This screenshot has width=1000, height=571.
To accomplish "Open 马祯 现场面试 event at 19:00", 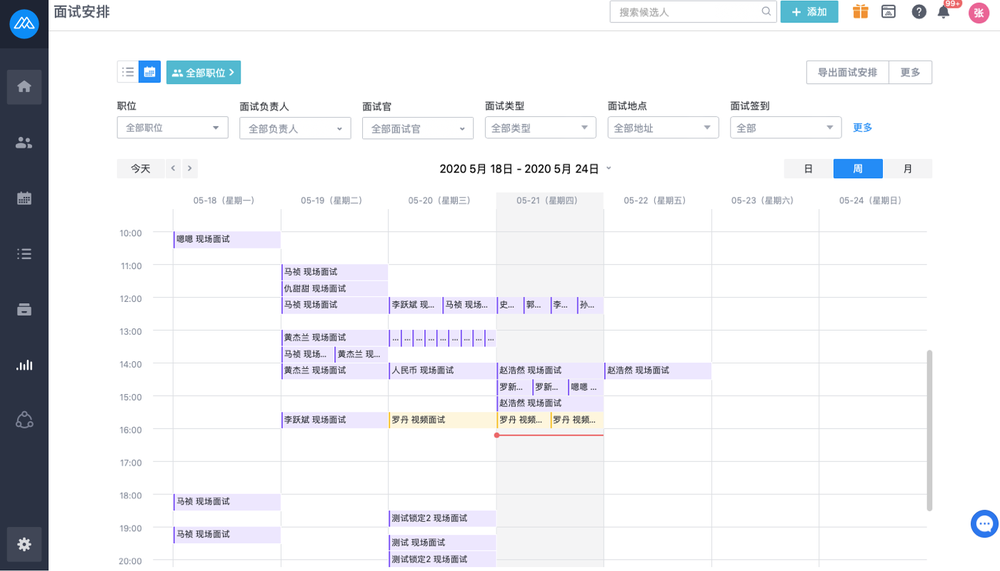I will click(x=227, y=535).
